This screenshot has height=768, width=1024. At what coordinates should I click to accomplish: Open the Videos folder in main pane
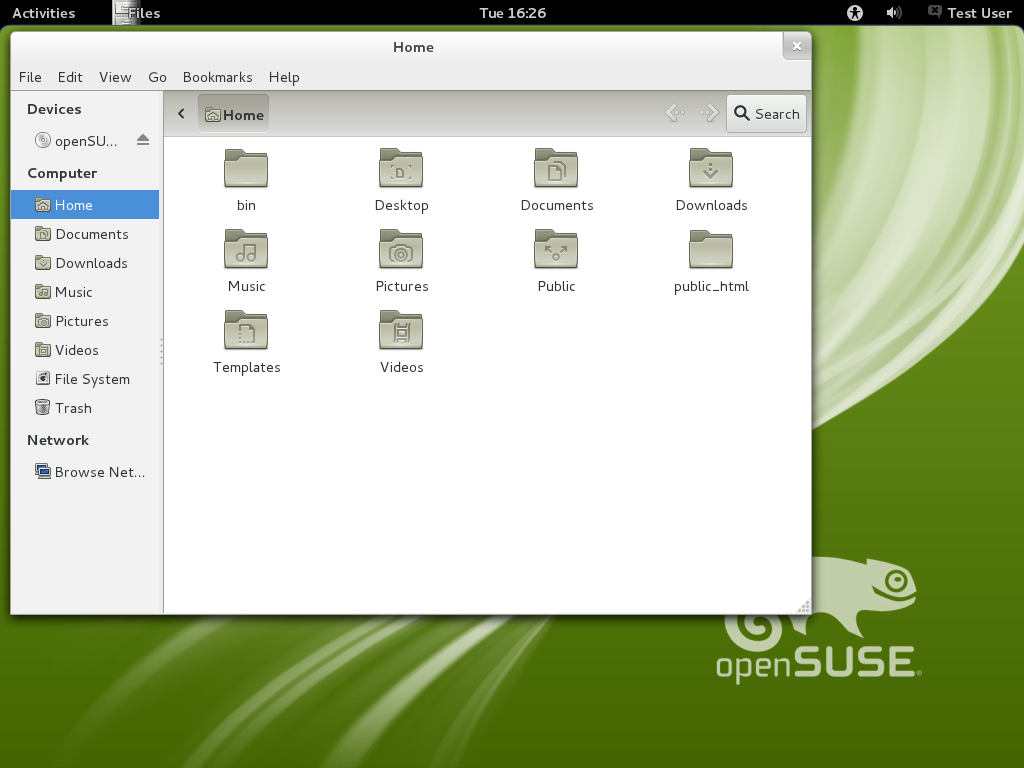(x=401, y=331)
